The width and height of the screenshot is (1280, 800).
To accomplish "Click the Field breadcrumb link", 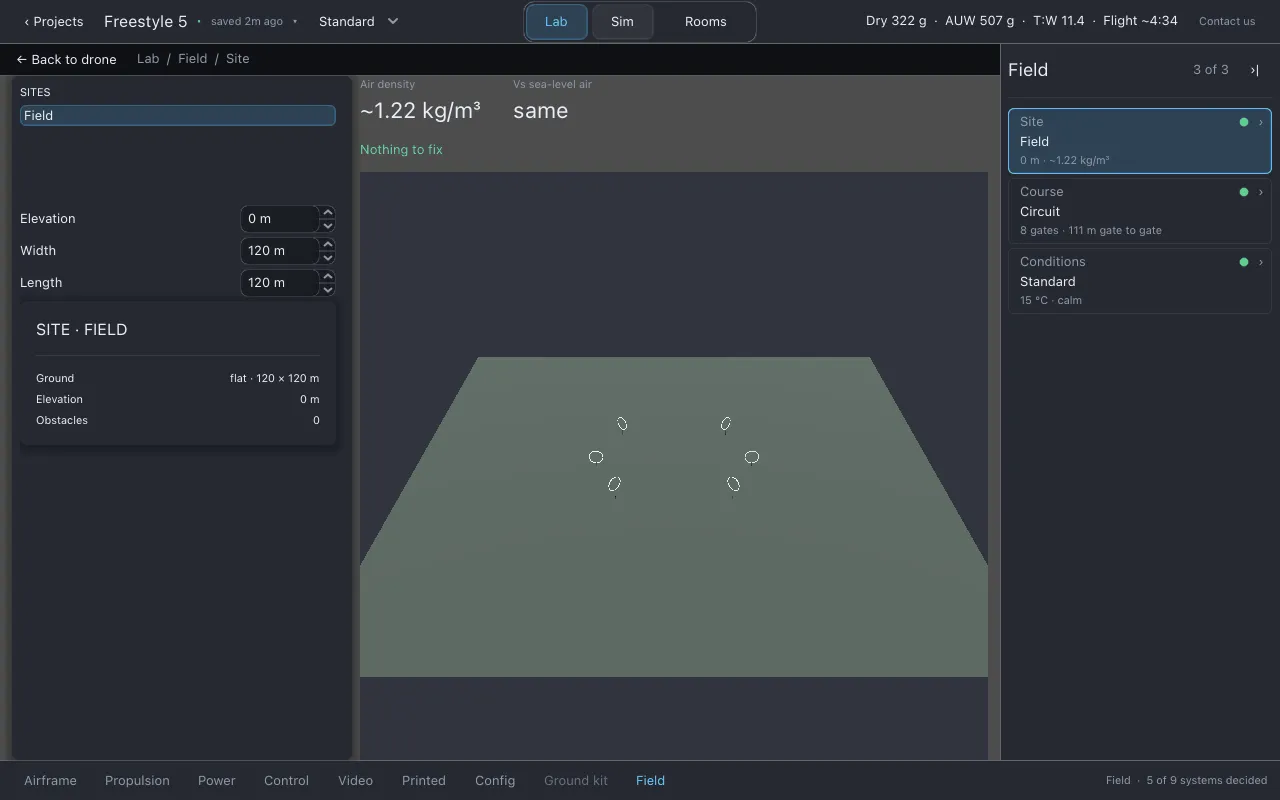I will 193,59.
